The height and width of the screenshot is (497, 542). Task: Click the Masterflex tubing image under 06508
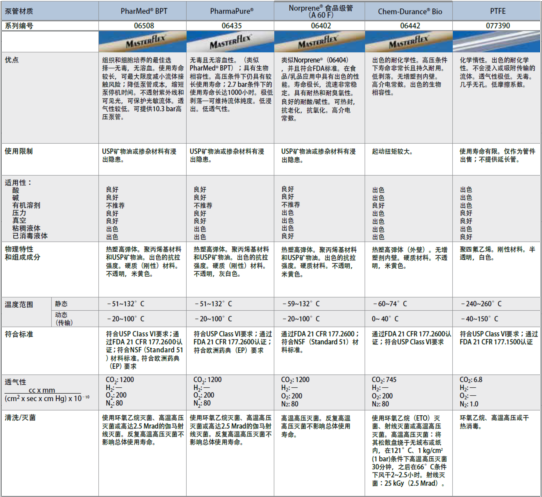(142, 41)
